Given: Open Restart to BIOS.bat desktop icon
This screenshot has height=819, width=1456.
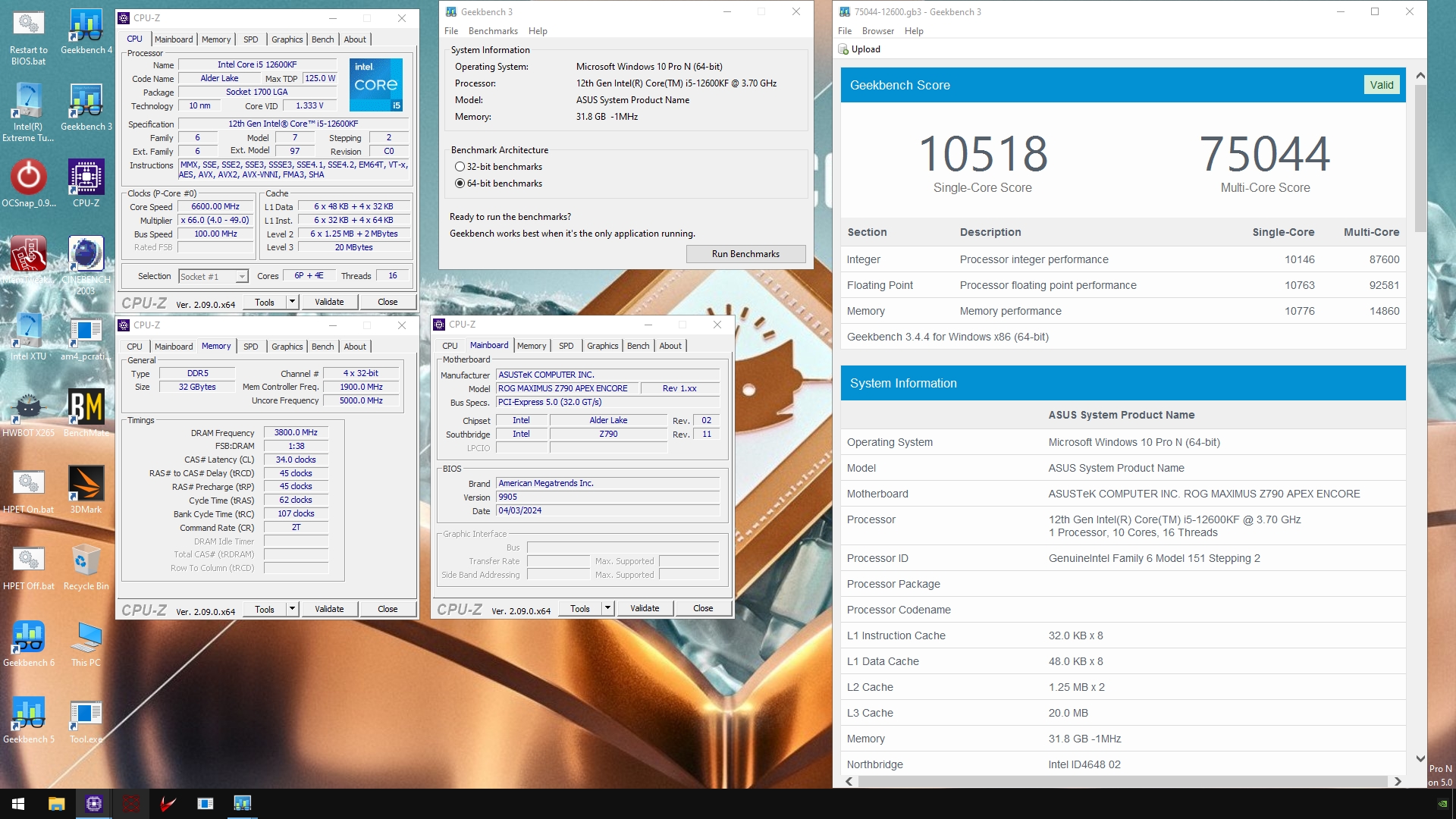Looking at the screenshot, I should [28, 37].
